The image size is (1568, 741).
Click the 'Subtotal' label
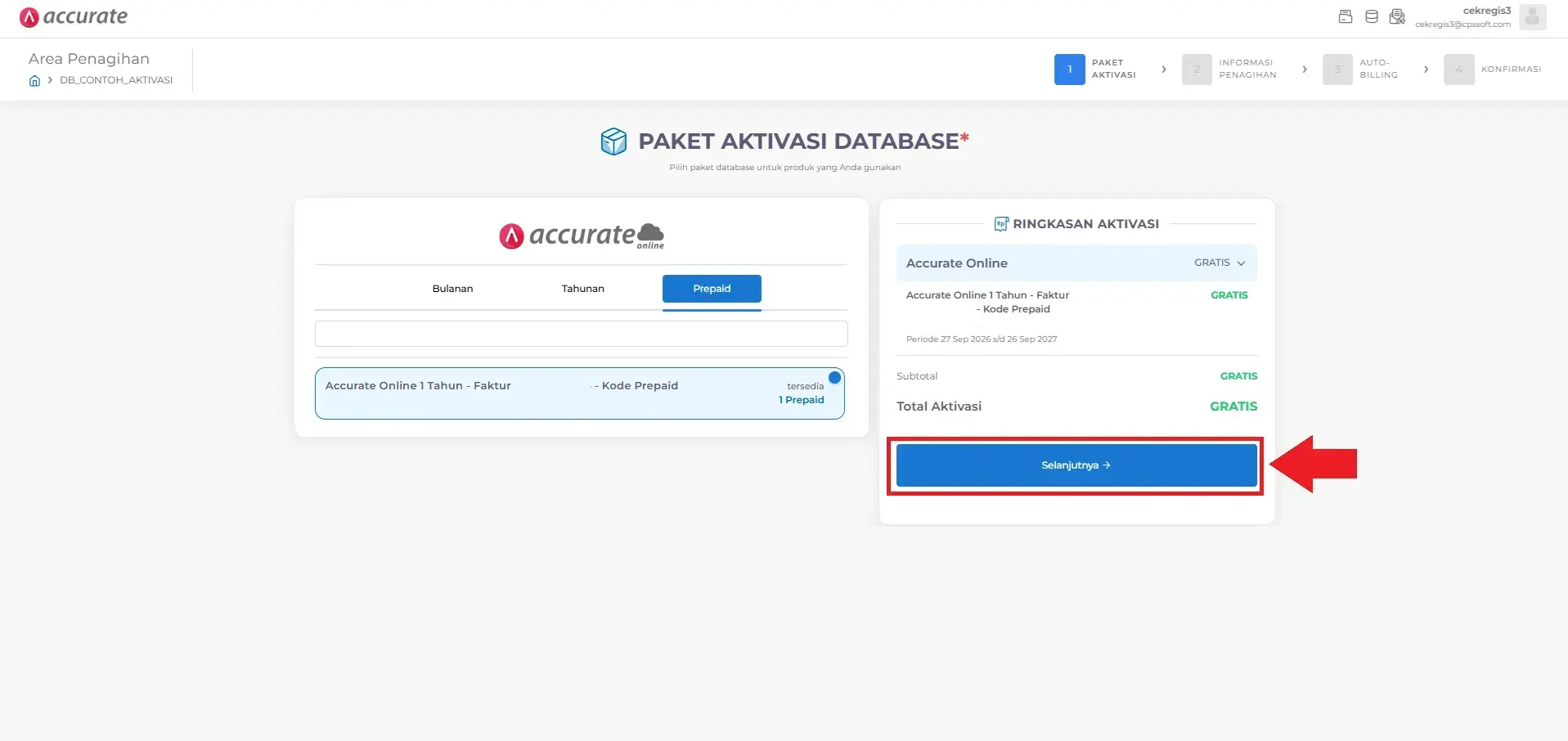pyautogui.click(x=917, y=376)
